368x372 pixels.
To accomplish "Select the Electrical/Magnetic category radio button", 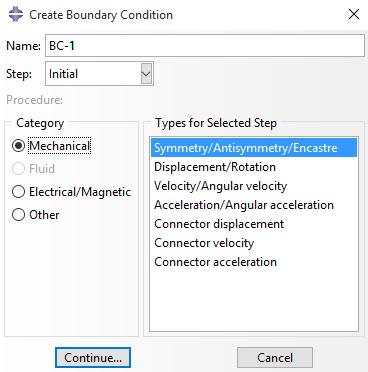I will click(18, 192).
